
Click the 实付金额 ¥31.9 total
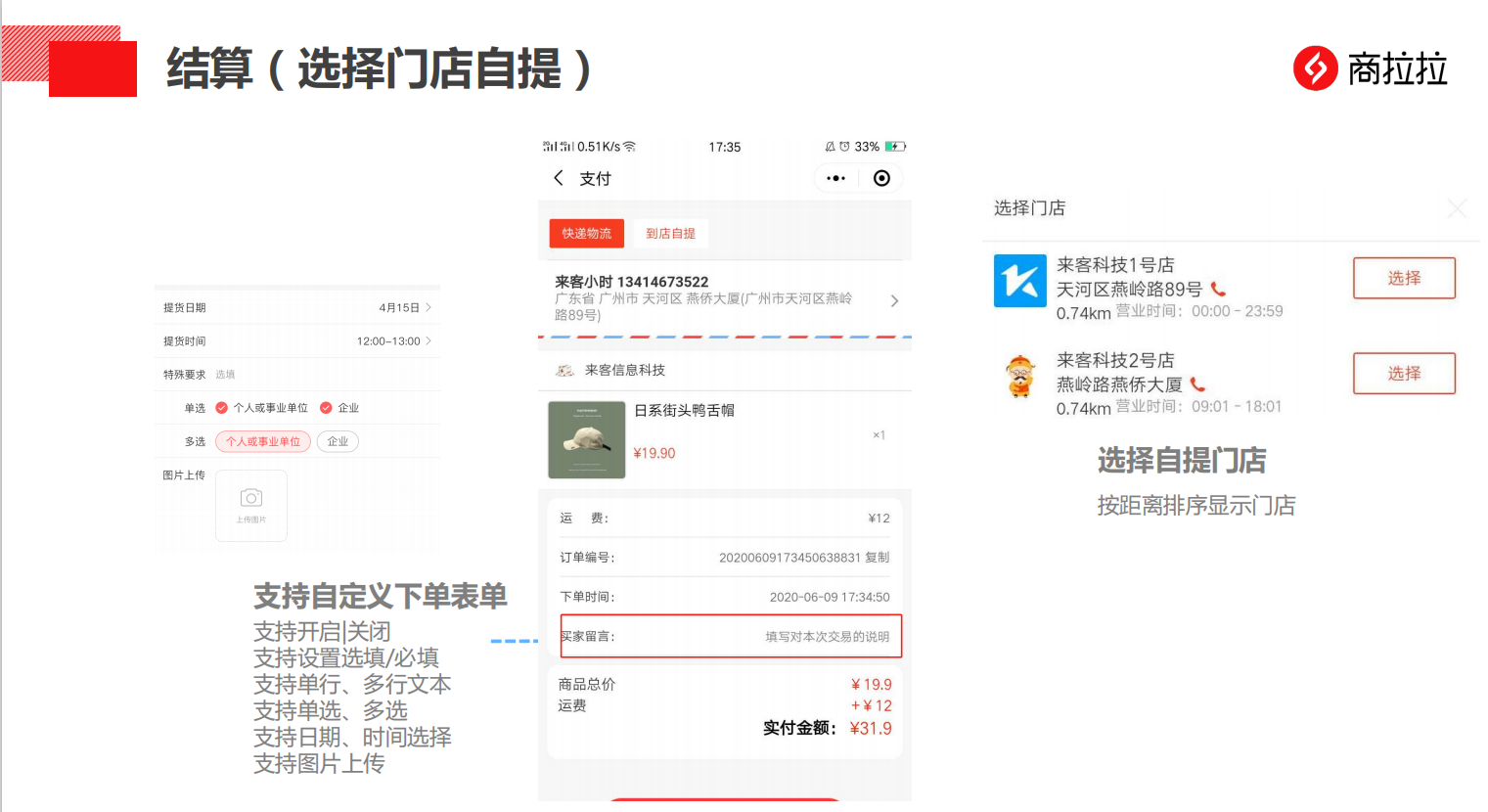click(x=827, y=728)
